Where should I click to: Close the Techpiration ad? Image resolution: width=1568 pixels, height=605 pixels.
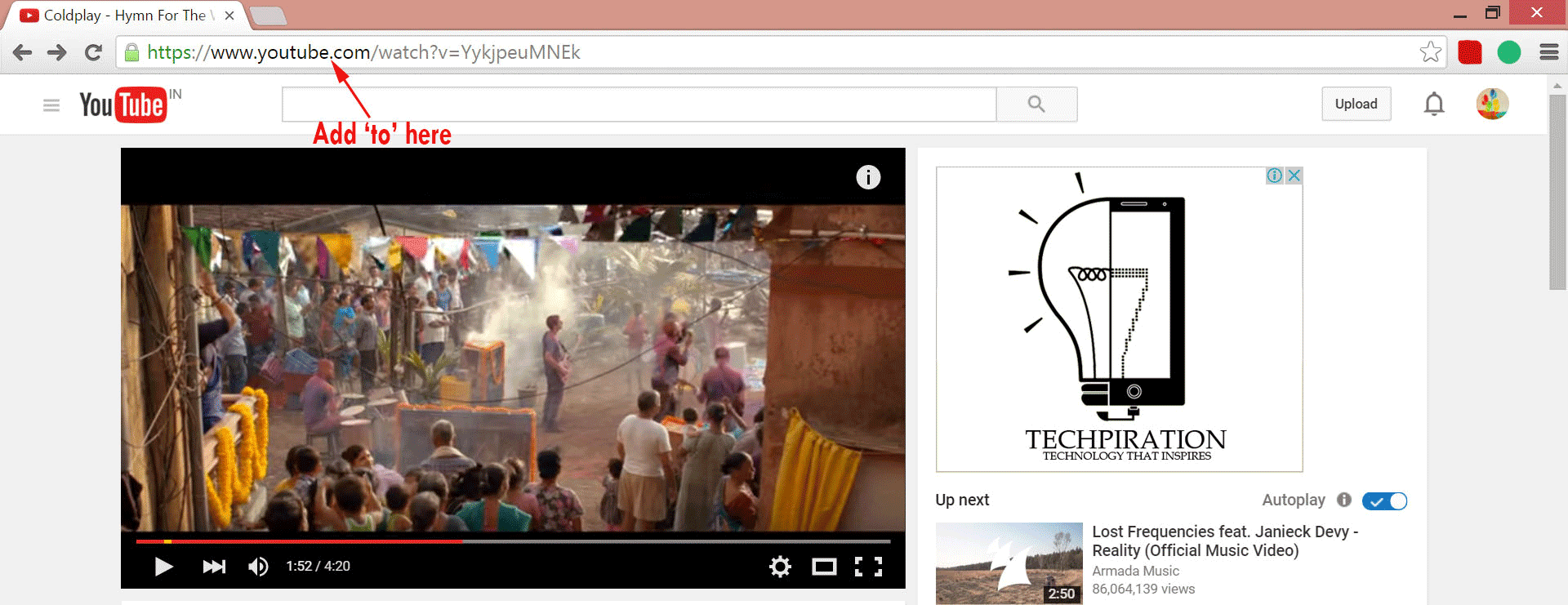[x=1294, y=176]
